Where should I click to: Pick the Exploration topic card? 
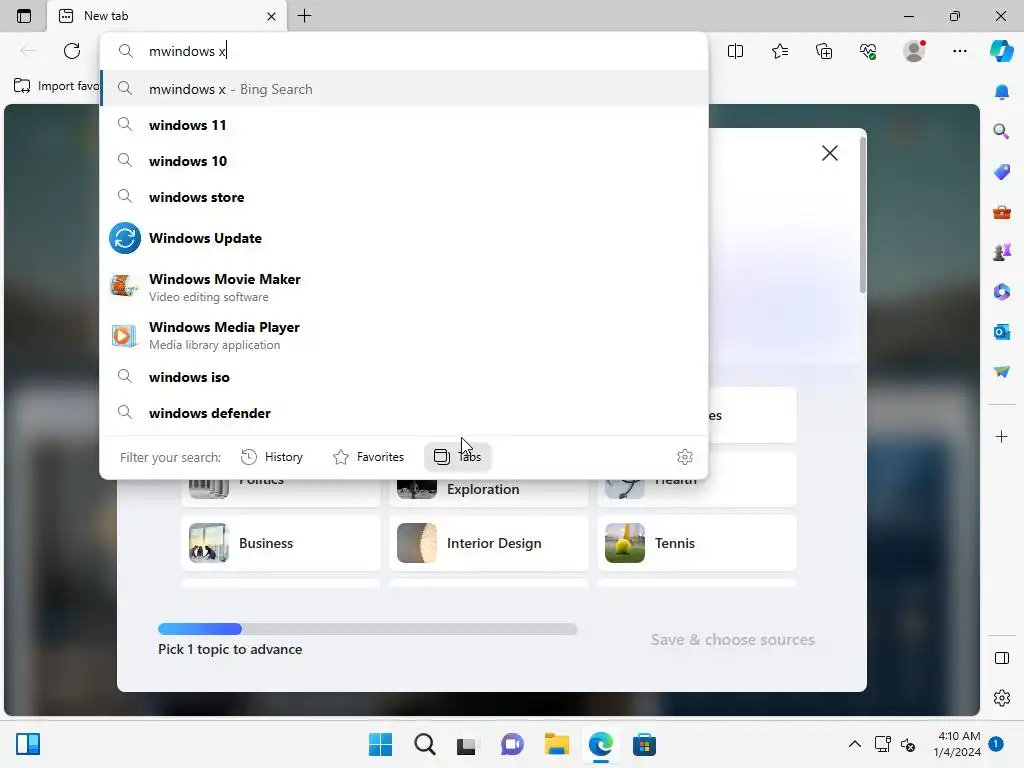point(488,492)
